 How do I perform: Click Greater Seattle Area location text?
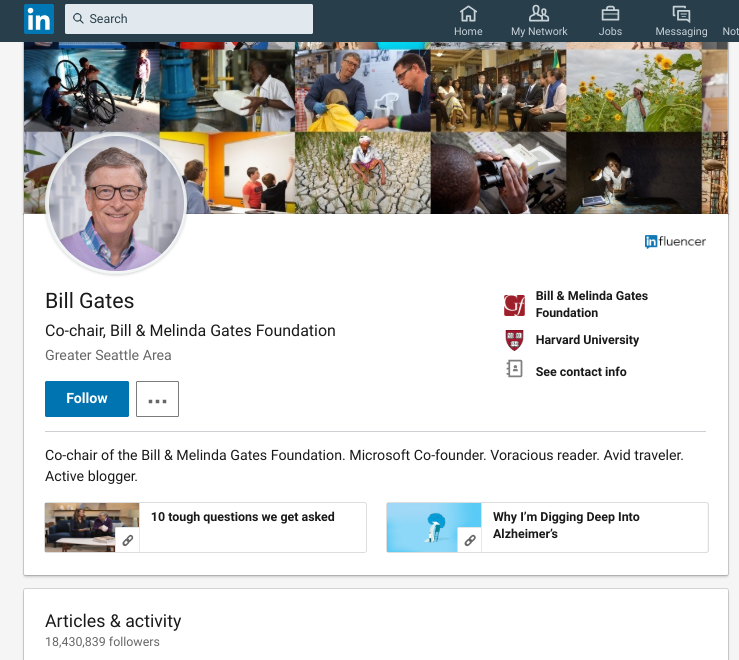point(108,355)
